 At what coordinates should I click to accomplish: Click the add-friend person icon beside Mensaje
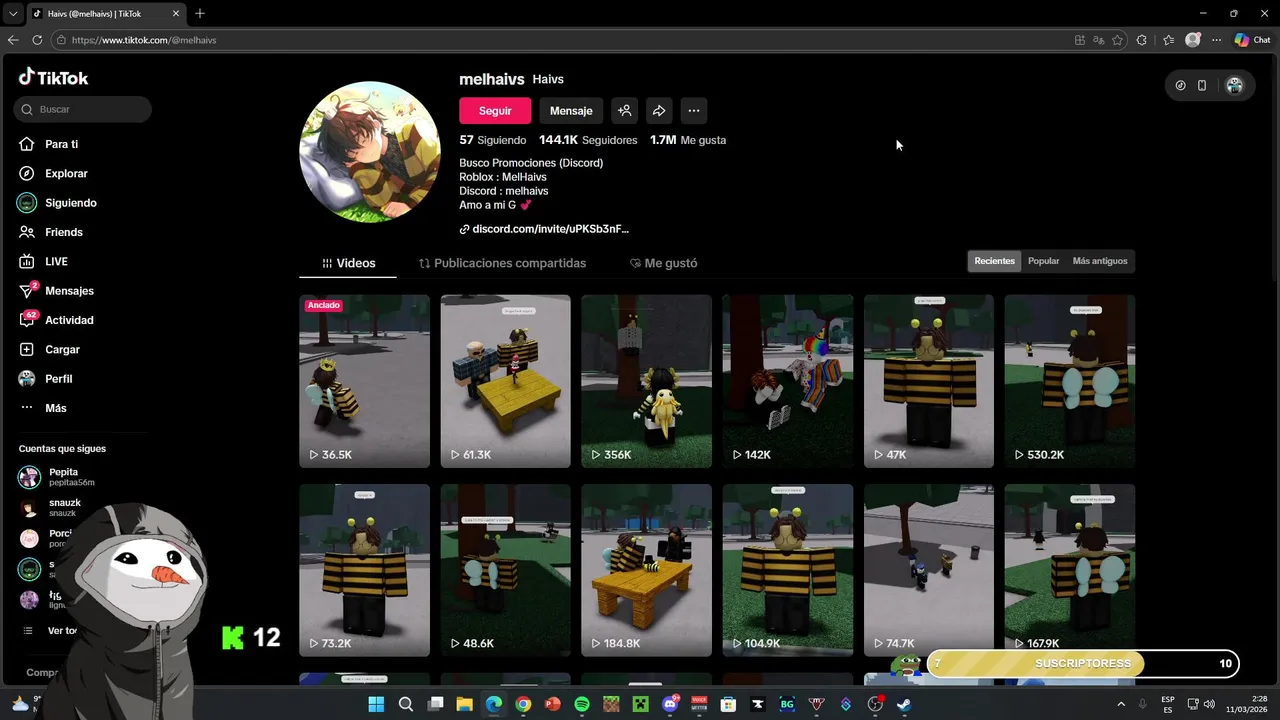pos(624,111)
